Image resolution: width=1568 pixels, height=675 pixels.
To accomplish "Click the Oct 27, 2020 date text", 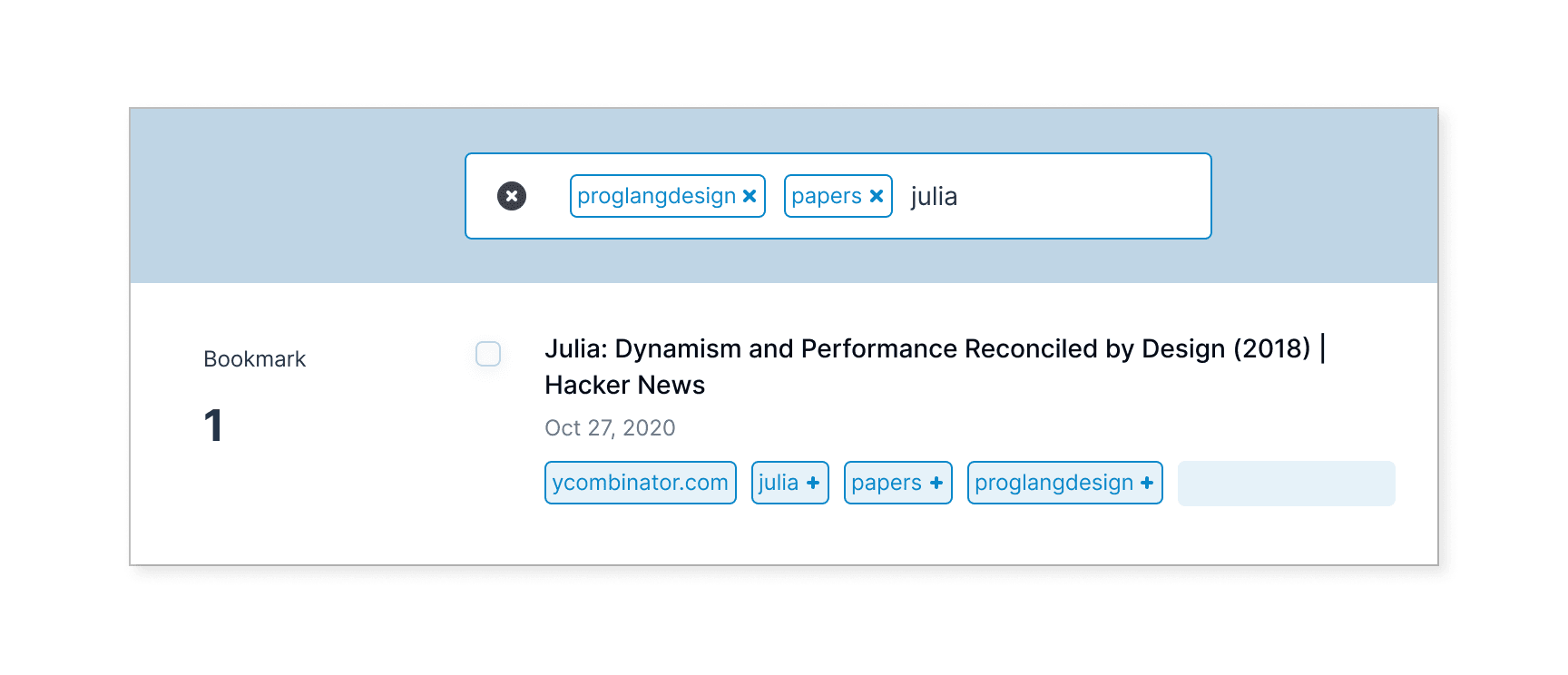I will point(610,428).
